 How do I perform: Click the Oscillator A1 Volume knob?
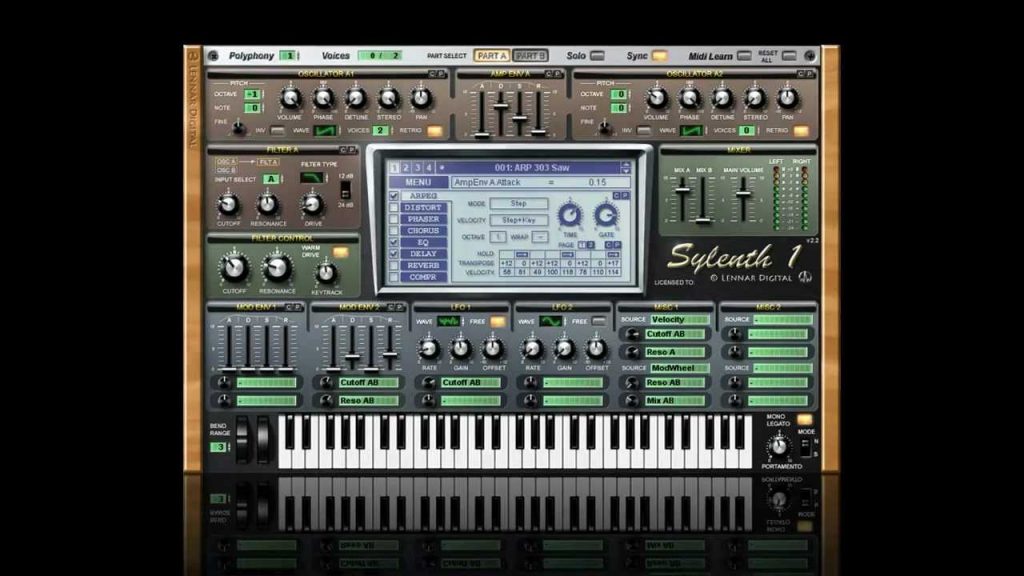click(291, 99)
